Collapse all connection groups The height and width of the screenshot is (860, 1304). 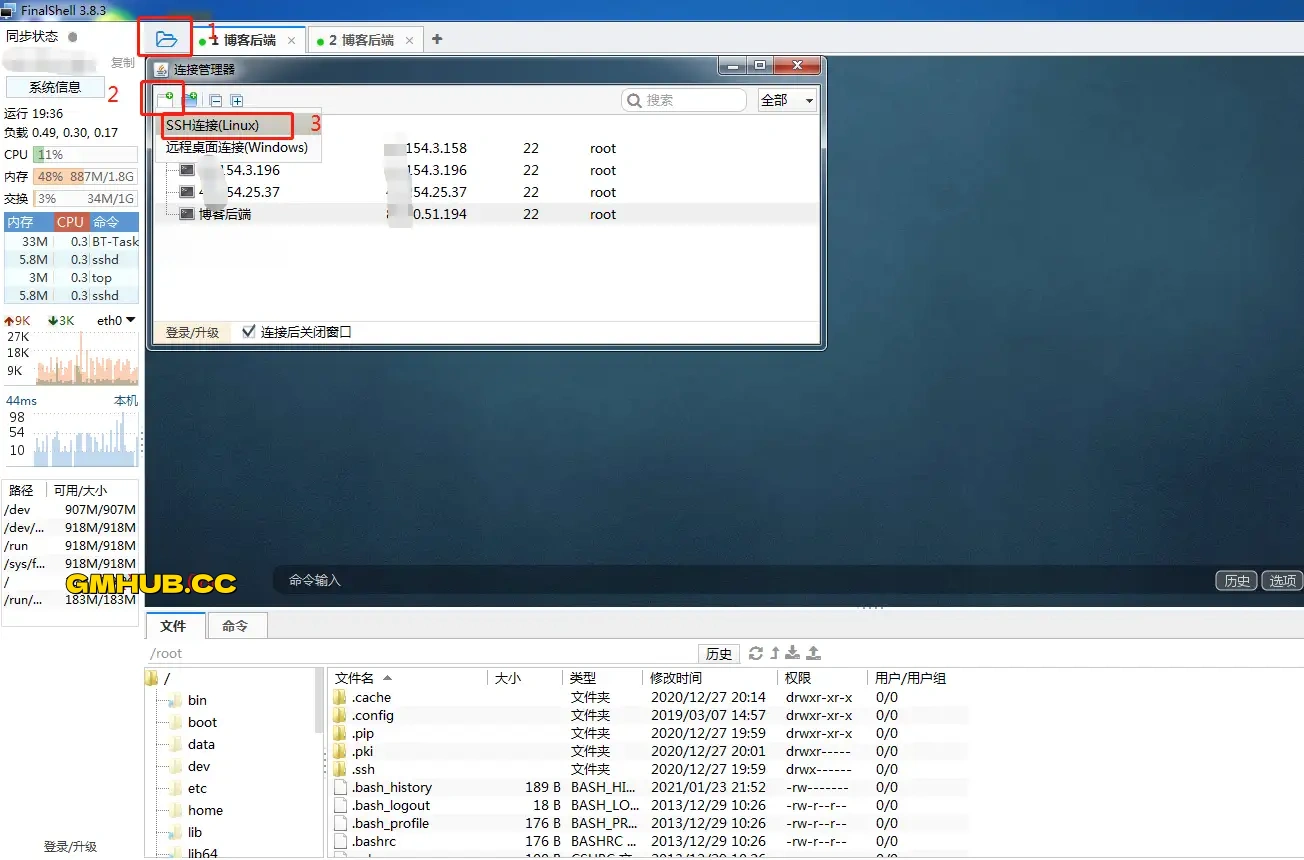point(215,99)
